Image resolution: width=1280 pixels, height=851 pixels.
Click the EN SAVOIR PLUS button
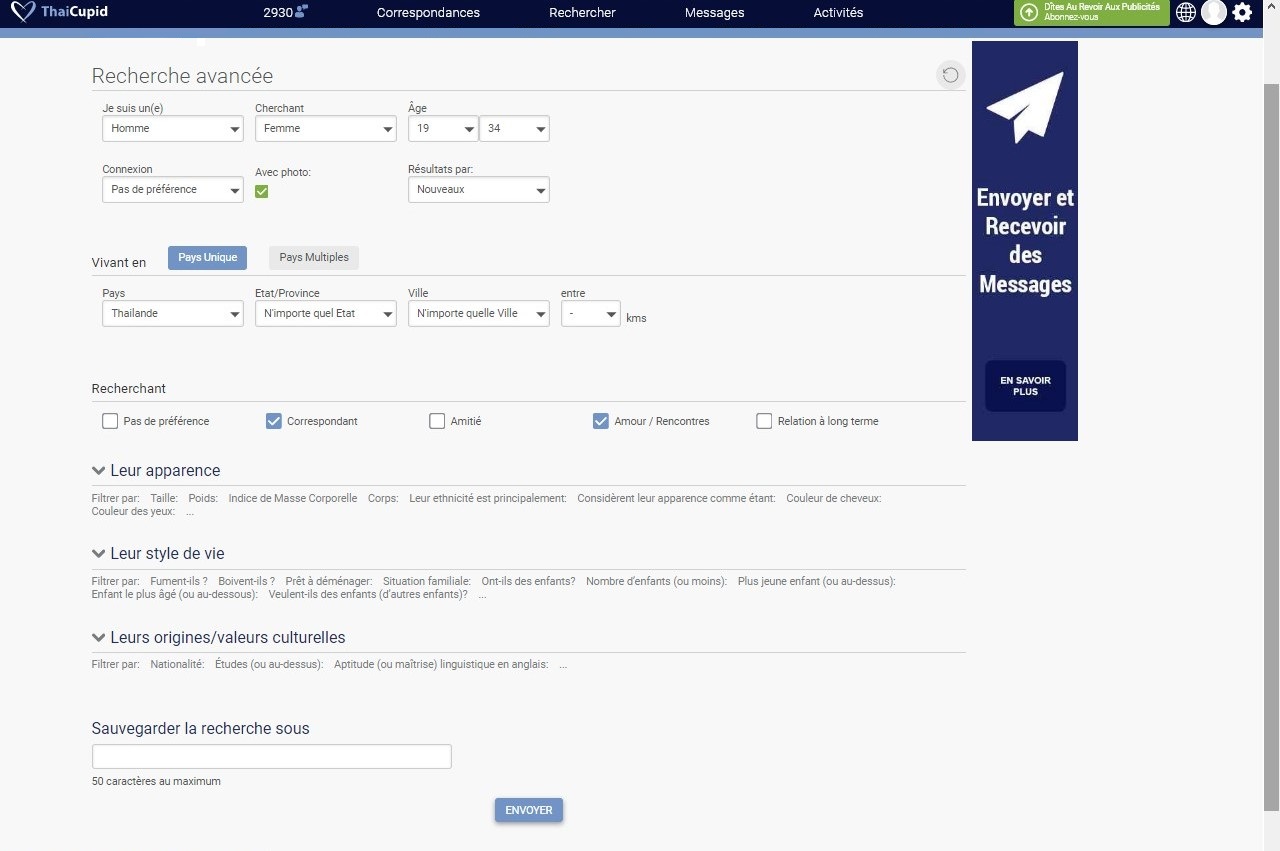pyautogui.click(x=1025, y=386)
